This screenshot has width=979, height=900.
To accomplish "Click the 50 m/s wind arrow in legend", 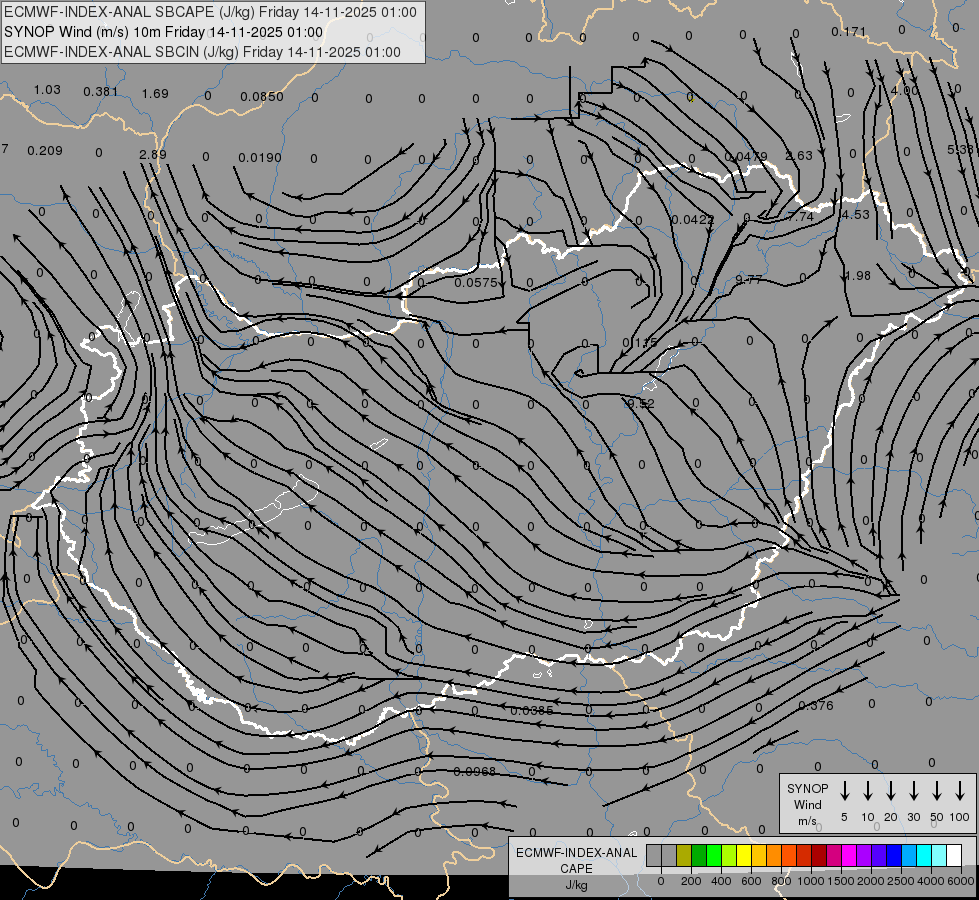I will [x=937, y=791].
